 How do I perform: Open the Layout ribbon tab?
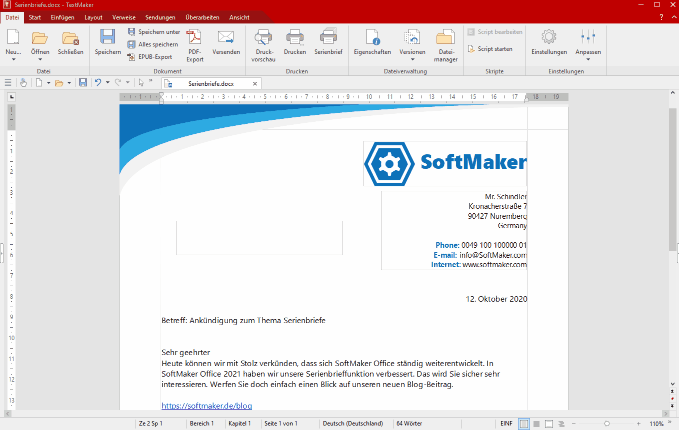point(93,17)
